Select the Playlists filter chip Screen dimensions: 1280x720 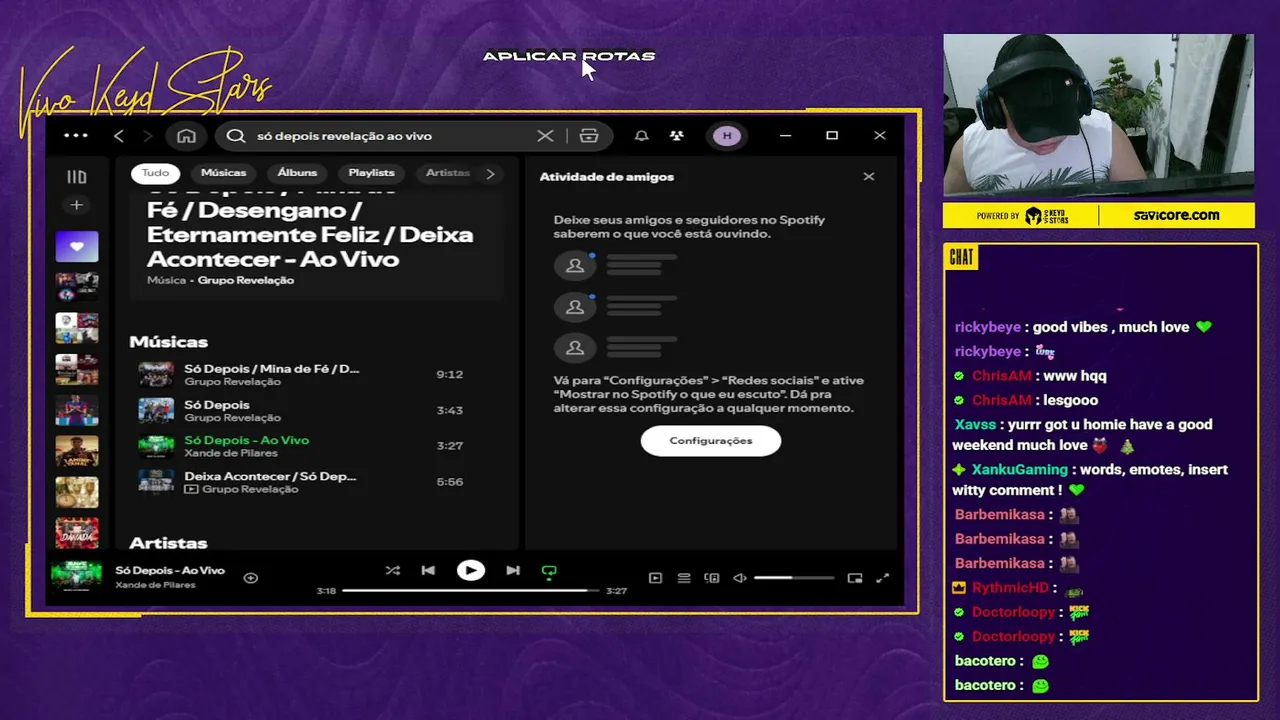pyautogui.click(x=371, y=173)
